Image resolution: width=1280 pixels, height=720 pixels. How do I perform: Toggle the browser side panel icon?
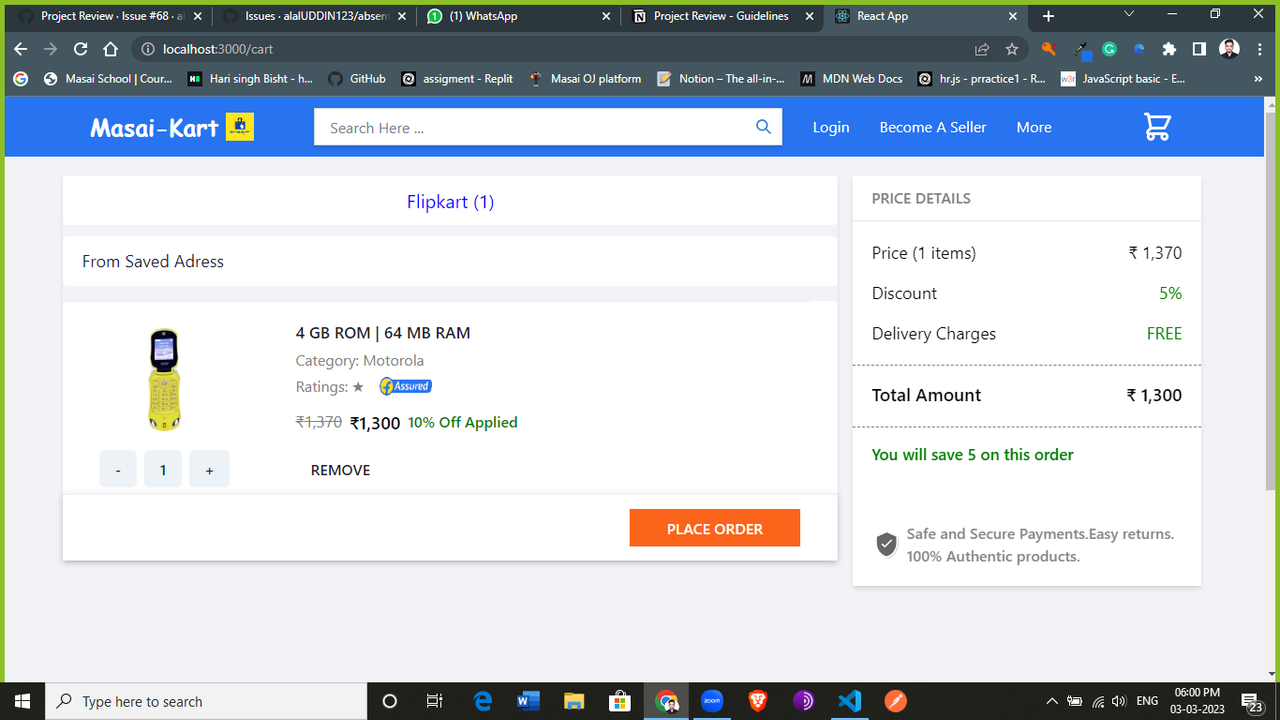click(x=1199, y=49)
